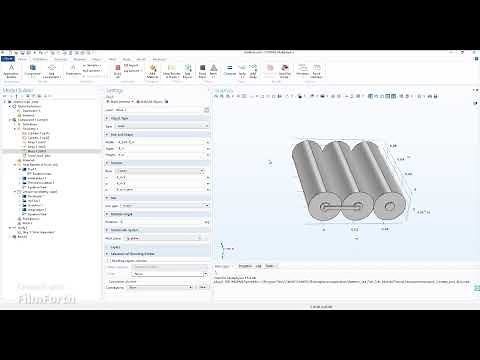Open the Parameters ribbon button

point(73,70)
